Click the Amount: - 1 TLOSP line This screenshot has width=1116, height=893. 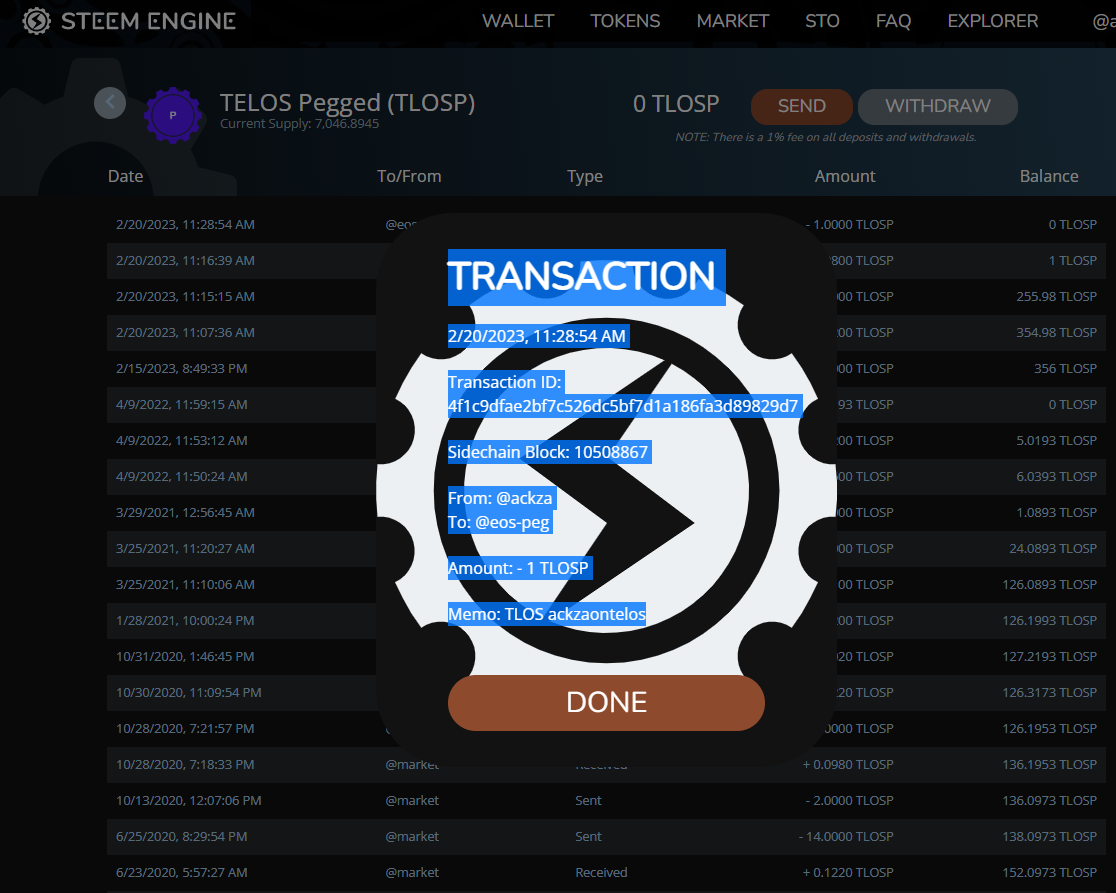tap(519, 568)
